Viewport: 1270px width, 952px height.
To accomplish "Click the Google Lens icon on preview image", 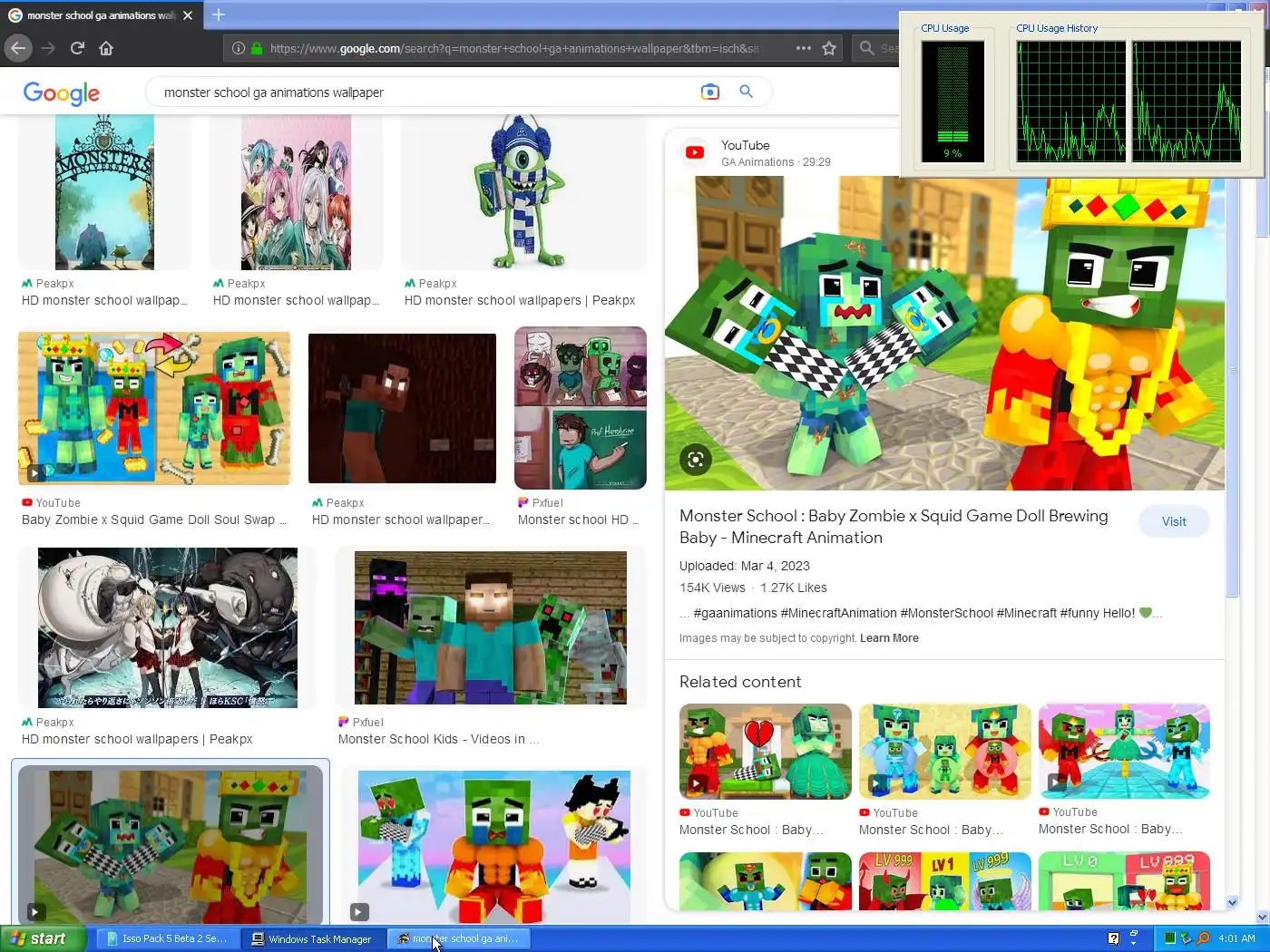I will 696,460.
